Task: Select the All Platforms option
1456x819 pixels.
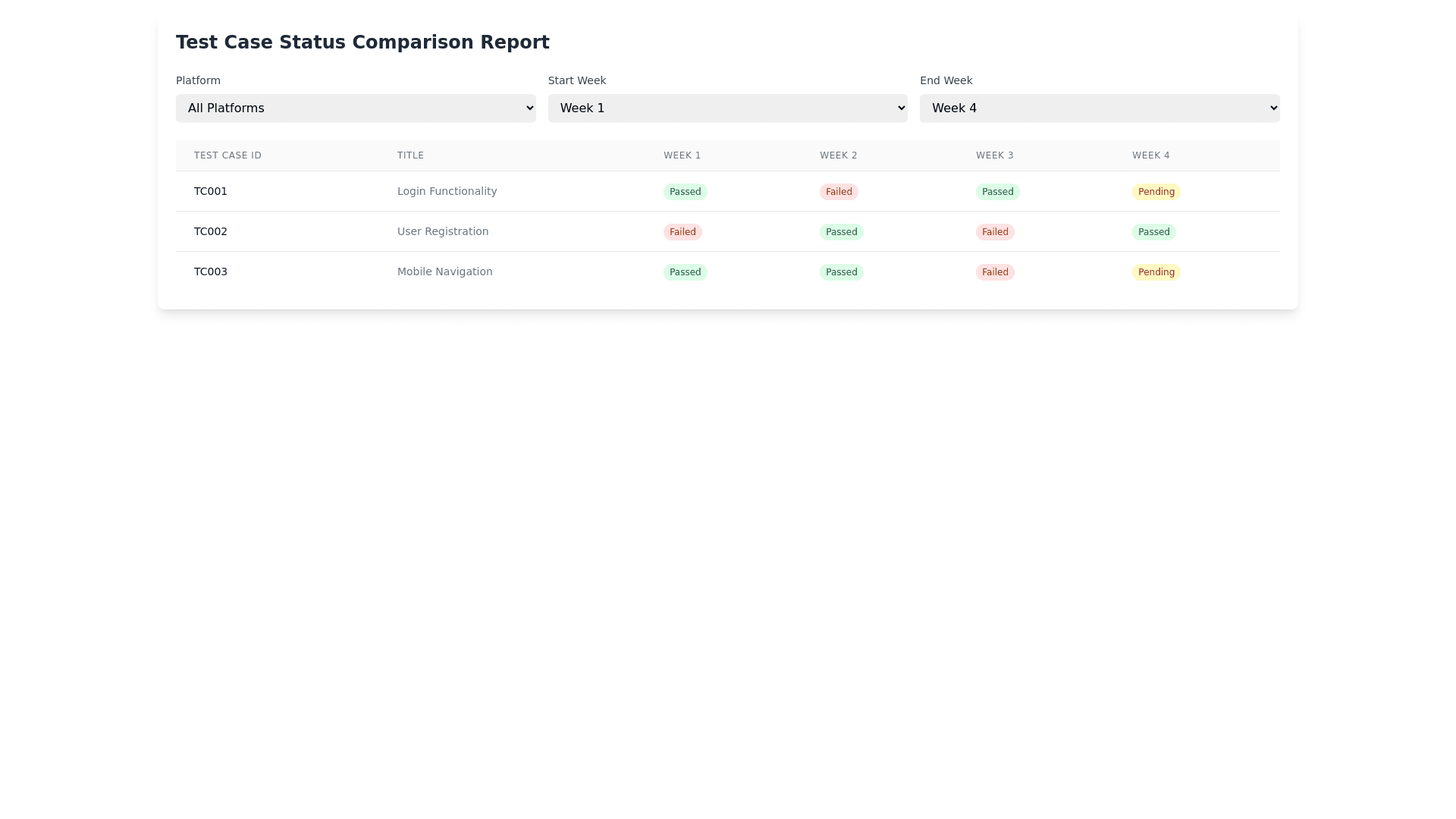Action: [356, 108]
